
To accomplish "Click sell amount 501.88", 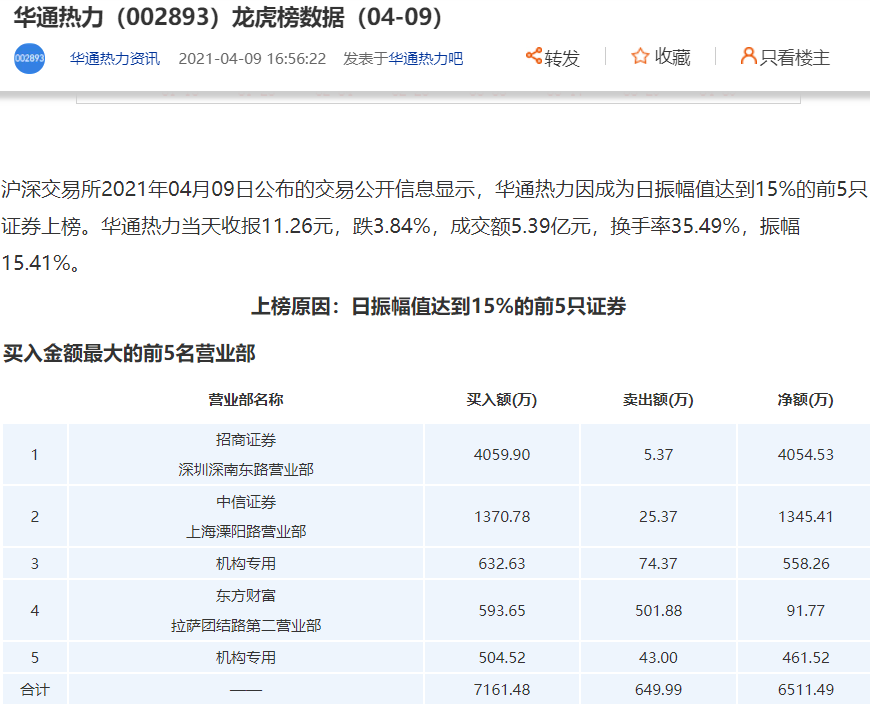I will [659, 611].
